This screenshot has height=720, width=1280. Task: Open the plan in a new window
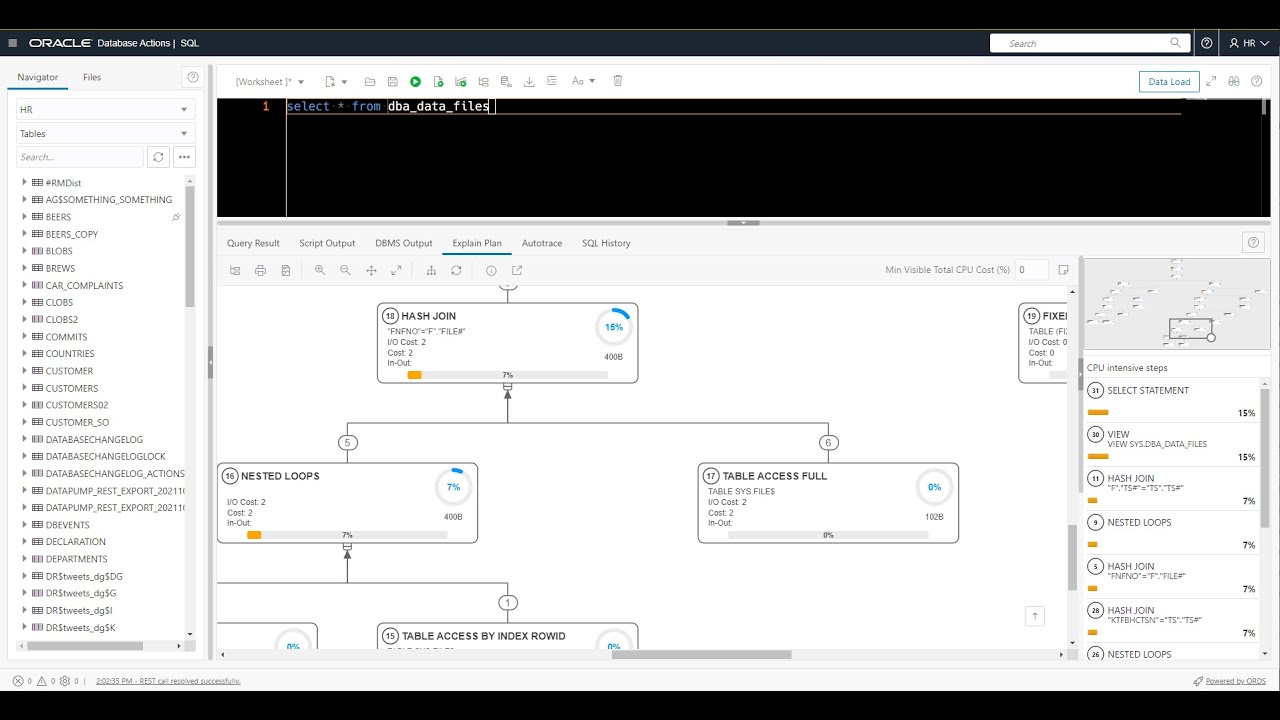pos(517,270)
